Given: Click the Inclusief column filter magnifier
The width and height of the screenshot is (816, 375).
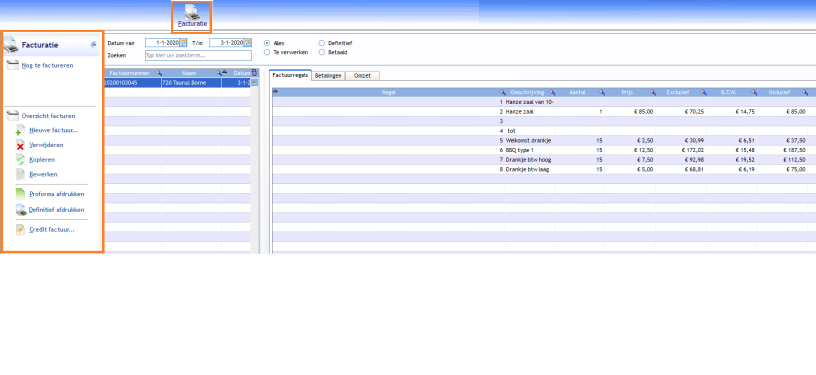Looking at the screenshot, I should pyautogui.click(x=806, y=92).
